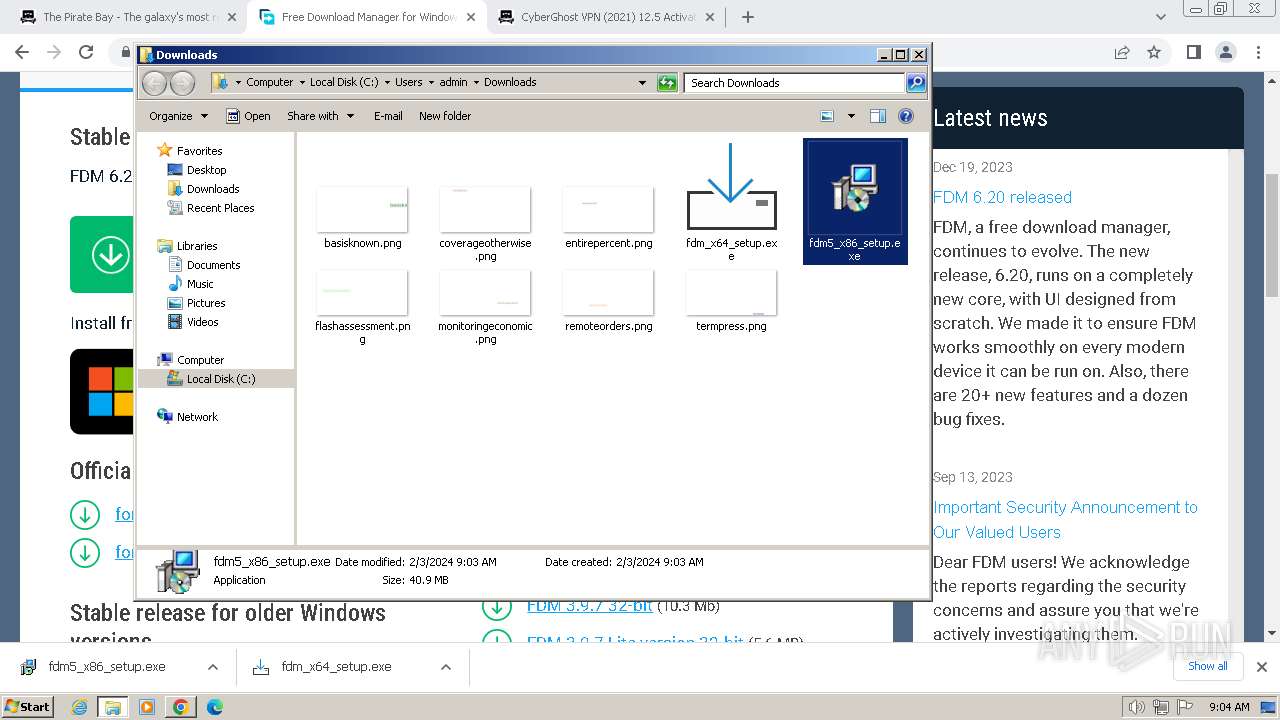Open Microsoft Edge from the taskbar
Screen dimensions: 1280x720
click(214, 707)
